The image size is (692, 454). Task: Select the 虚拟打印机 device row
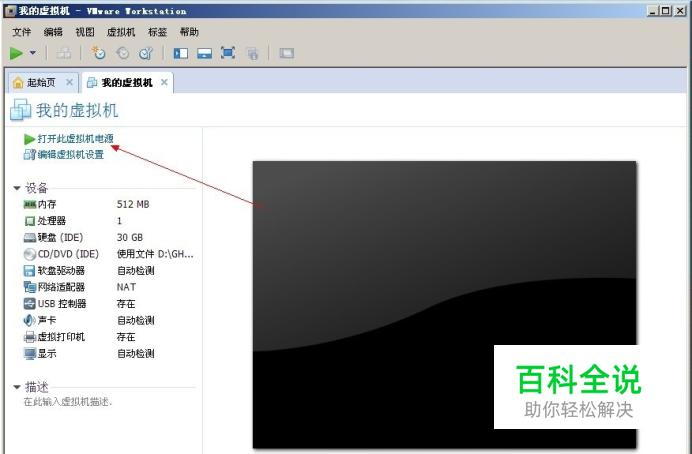(x=108, y=337)
